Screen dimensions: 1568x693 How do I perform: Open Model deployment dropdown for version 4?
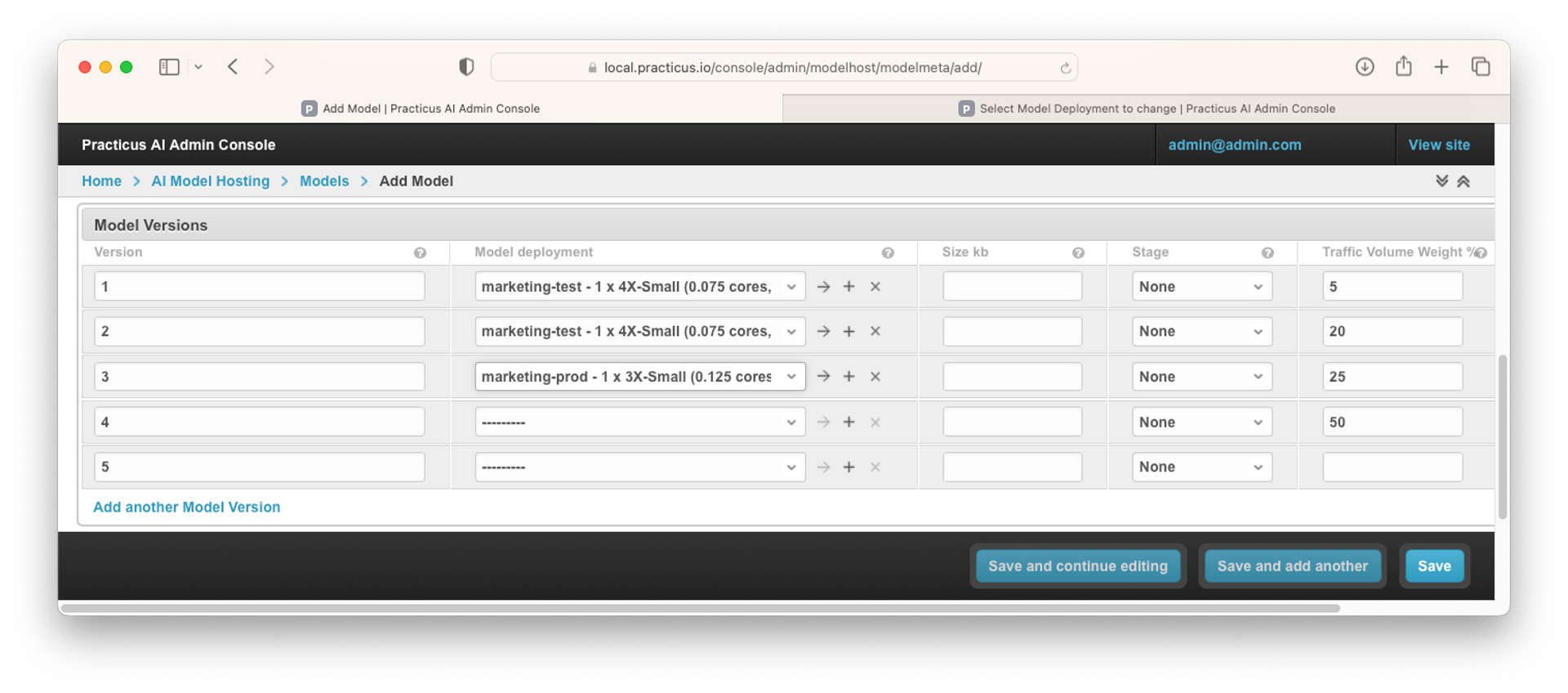point(639,423)
